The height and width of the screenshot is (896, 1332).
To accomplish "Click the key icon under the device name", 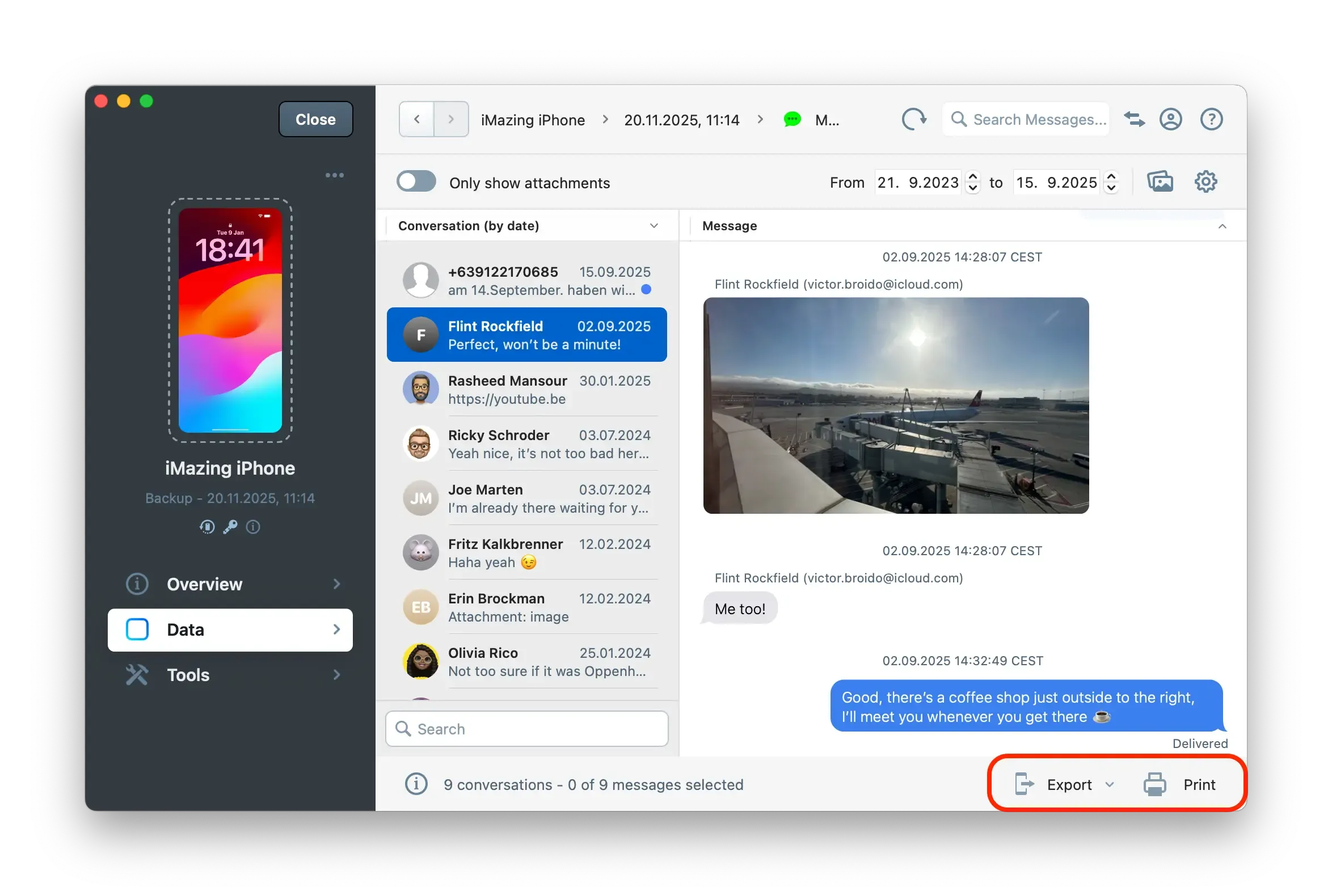I will [x=230, y=526].
